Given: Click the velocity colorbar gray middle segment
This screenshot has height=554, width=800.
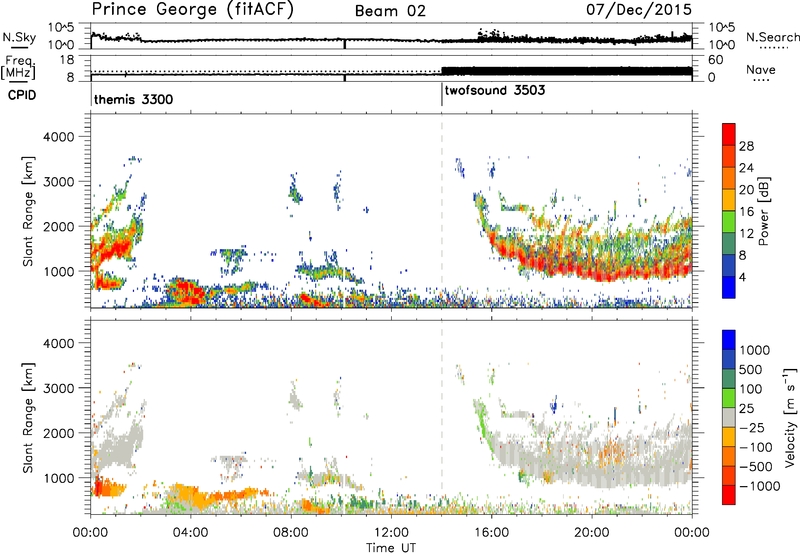Looking at the screenshot, I should pyautogui.click(x=729, y=417).
